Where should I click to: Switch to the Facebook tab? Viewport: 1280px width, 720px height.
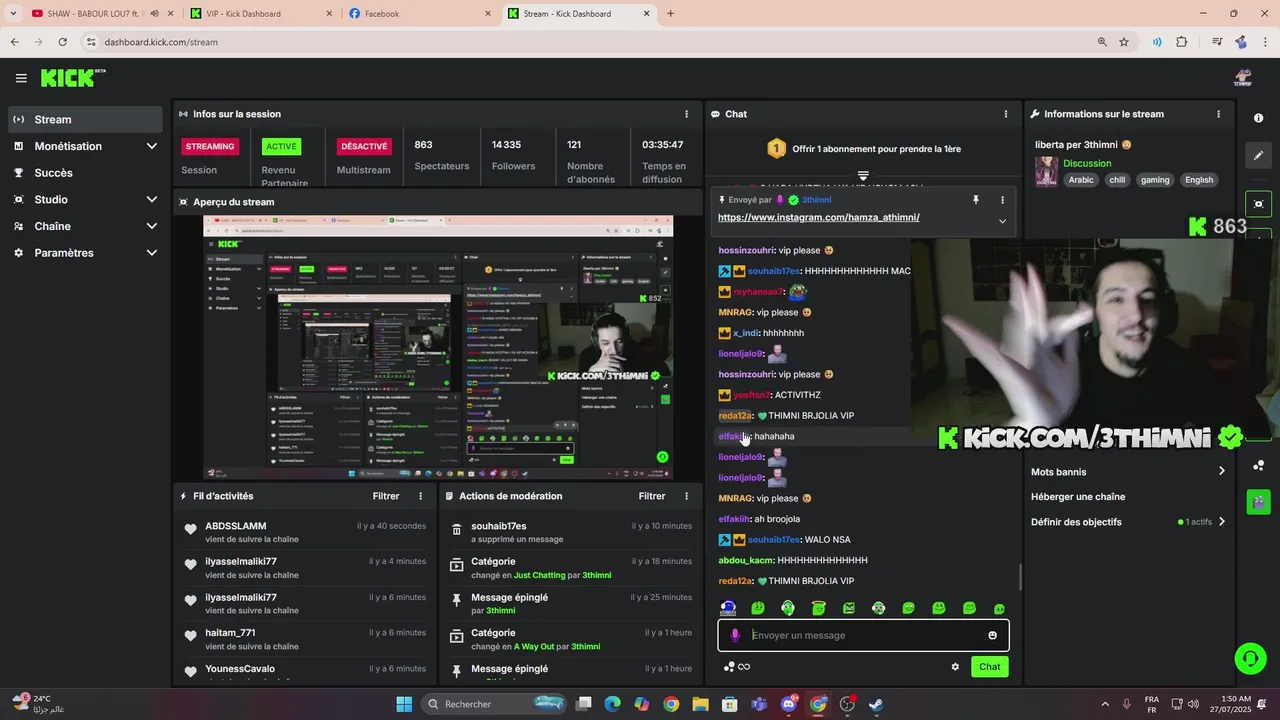click(x=421, y=14)
